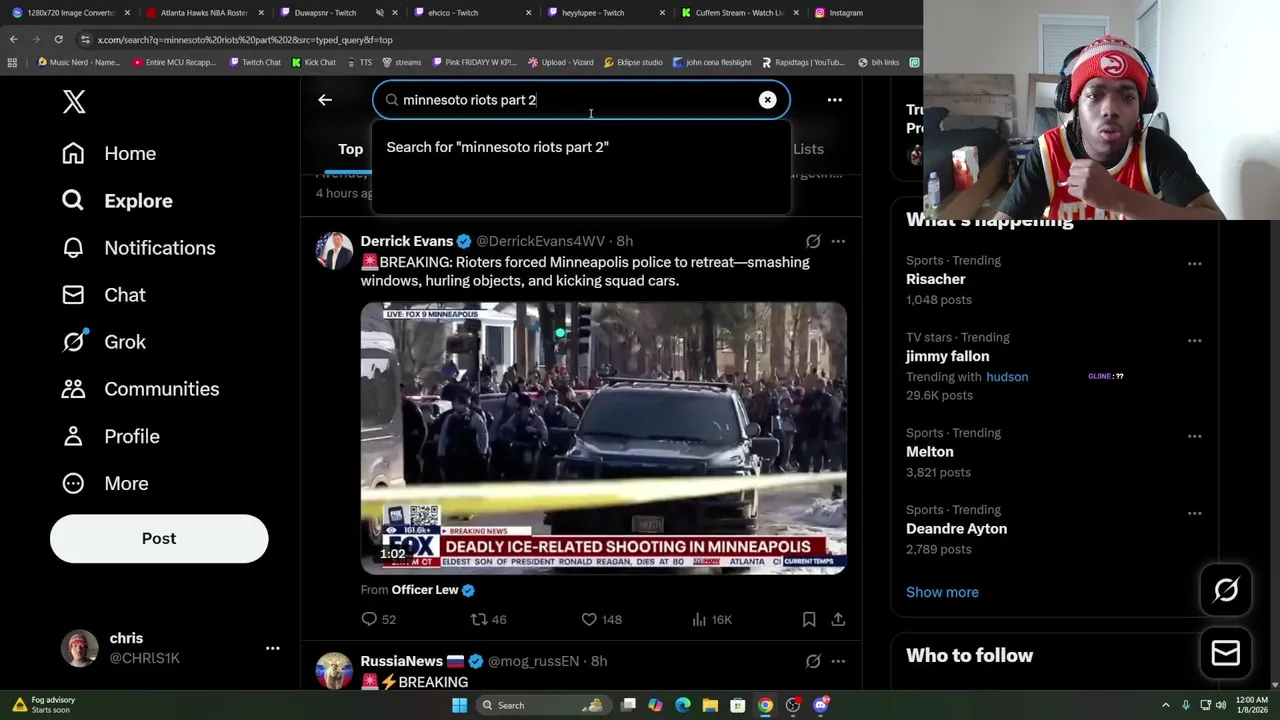Open Notifications in the sidebar
This screenshot has height=720, width=1280.
[x=138, y=248]
